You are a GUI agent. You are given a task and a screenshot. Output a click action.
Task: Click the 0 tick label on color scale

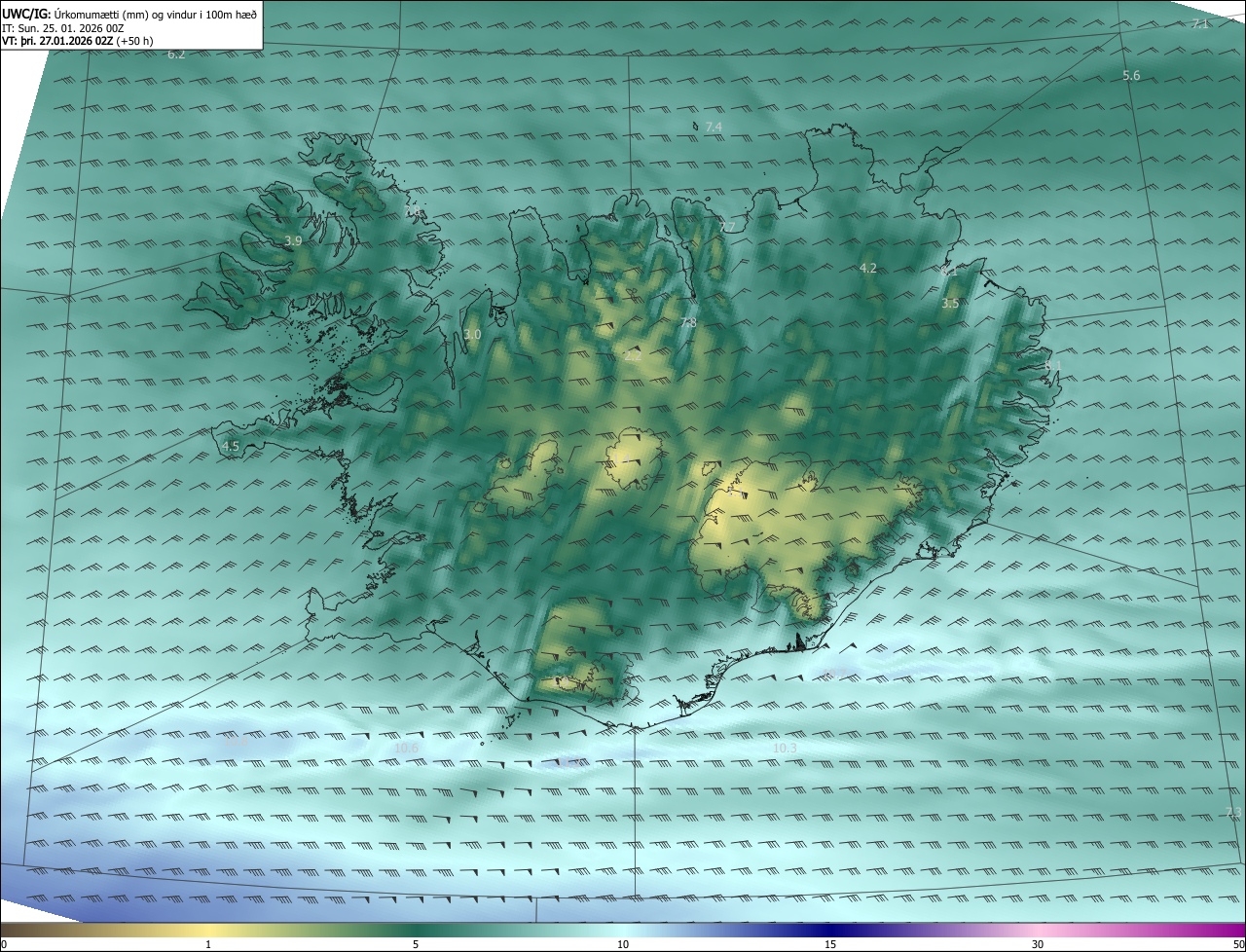click(x=4, y=945)
